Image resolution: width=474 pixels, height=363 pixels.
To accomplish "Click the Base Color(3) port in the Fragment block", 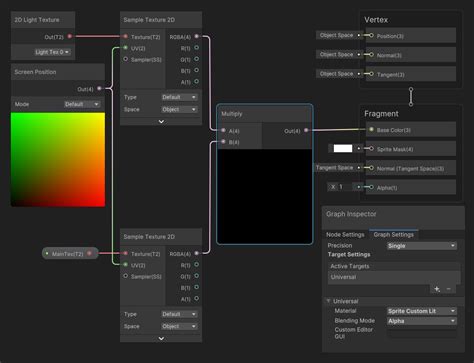I will (371, 129).
